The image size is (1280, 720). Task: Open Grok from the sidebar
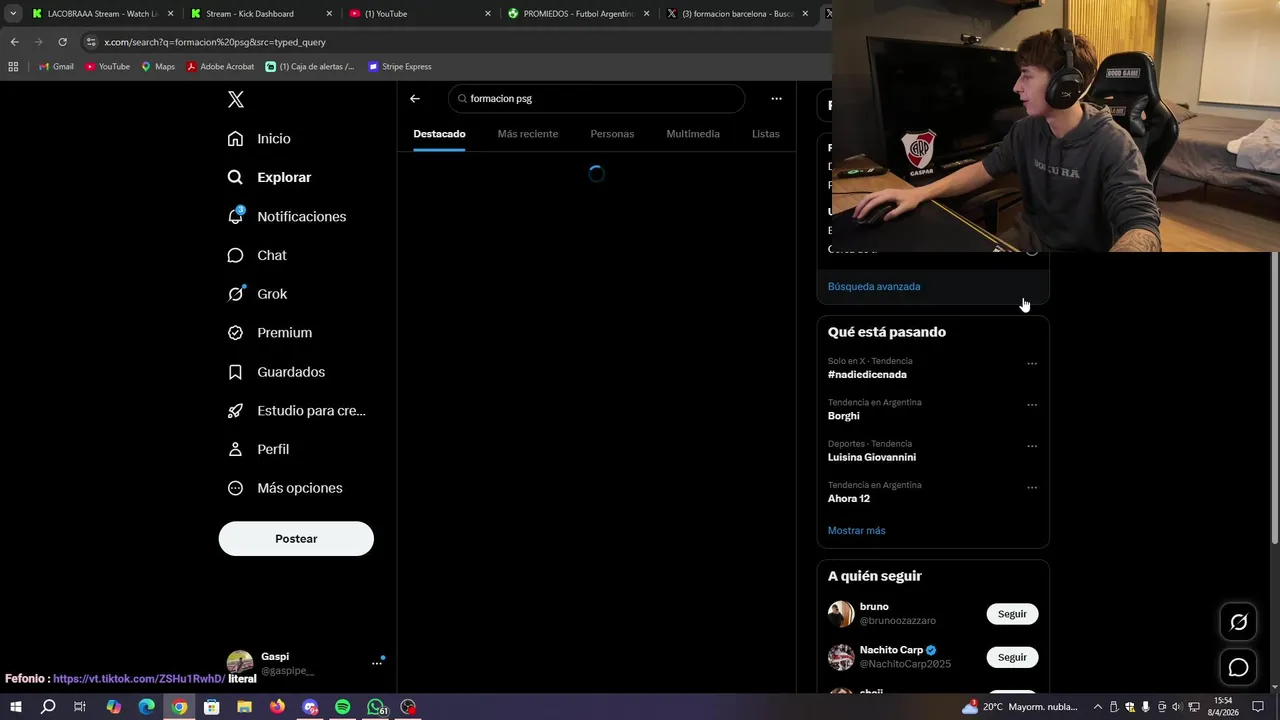[x=257, y=294]
